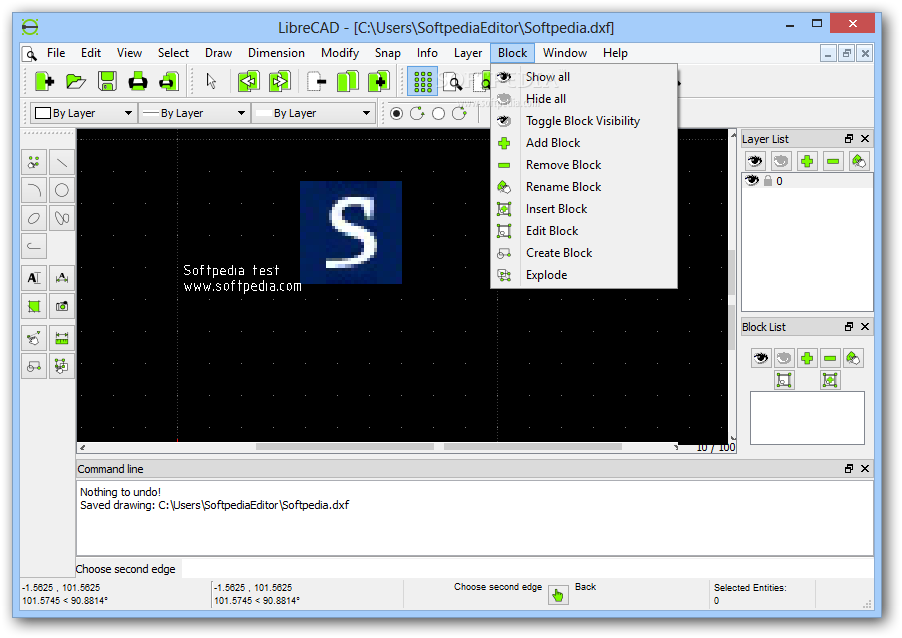Select the pointer arrow tool in toolbar

(x=211, y=82)
